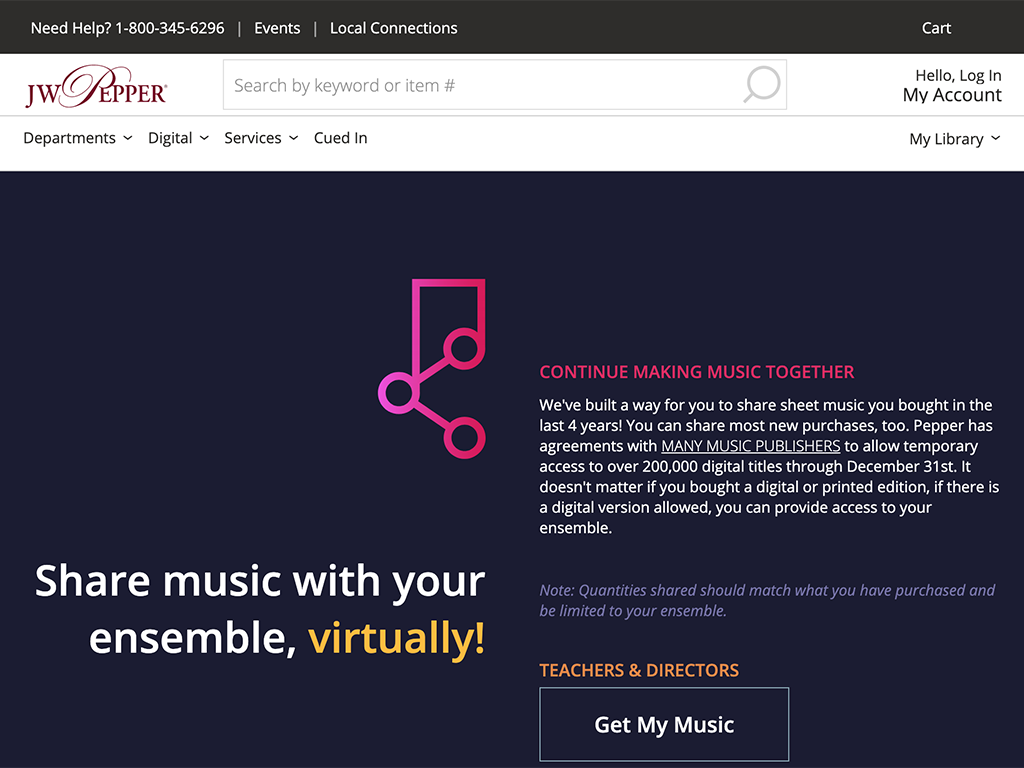Click the "Share music with your ensemble" heading
This screenshot has width=1024, height=768.
pyautogui.click(x=260, y=608)
